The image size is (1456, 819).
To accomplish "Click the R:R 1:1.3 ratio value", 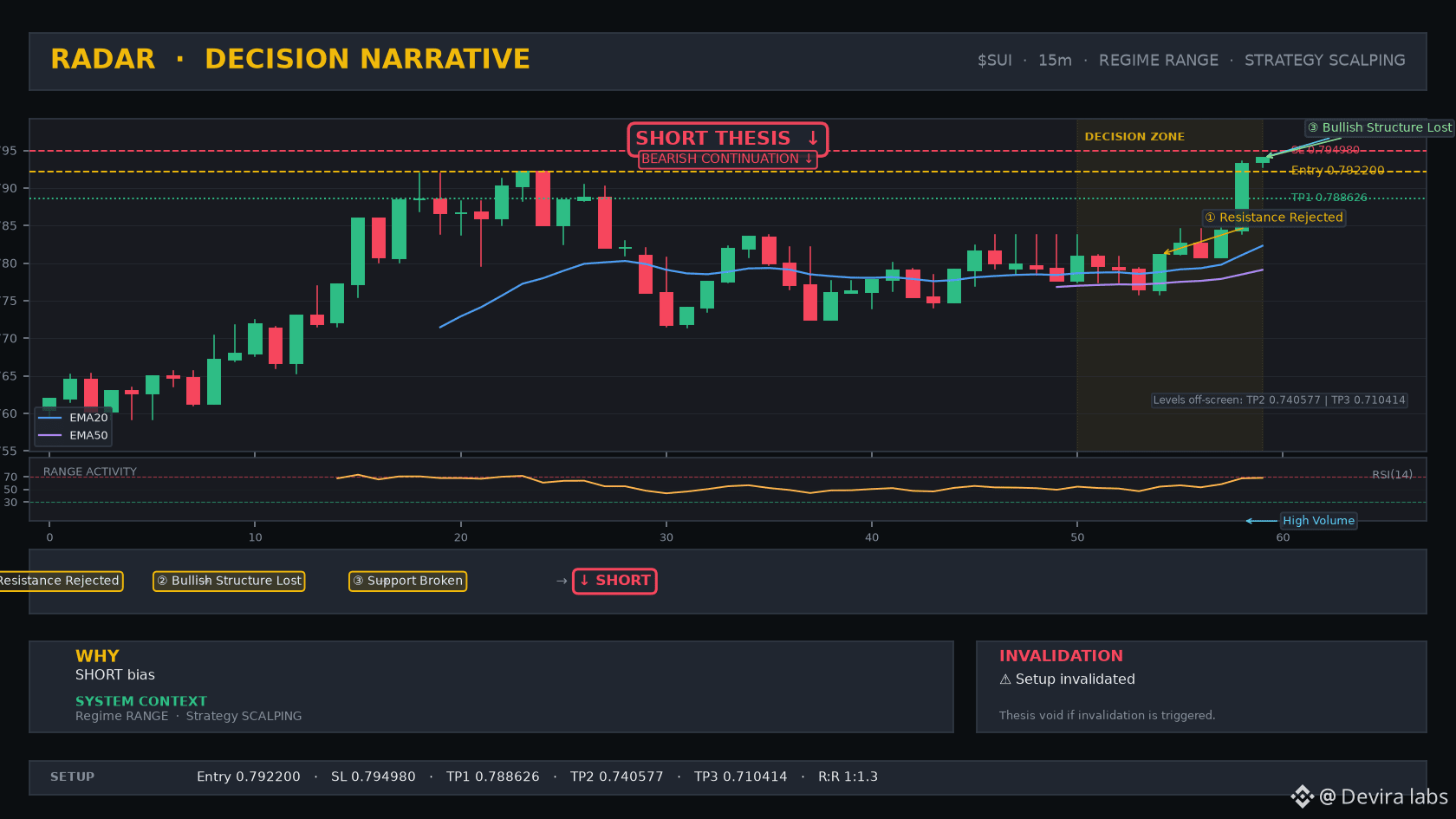I will pyautogui.click(x=848, y=777).
